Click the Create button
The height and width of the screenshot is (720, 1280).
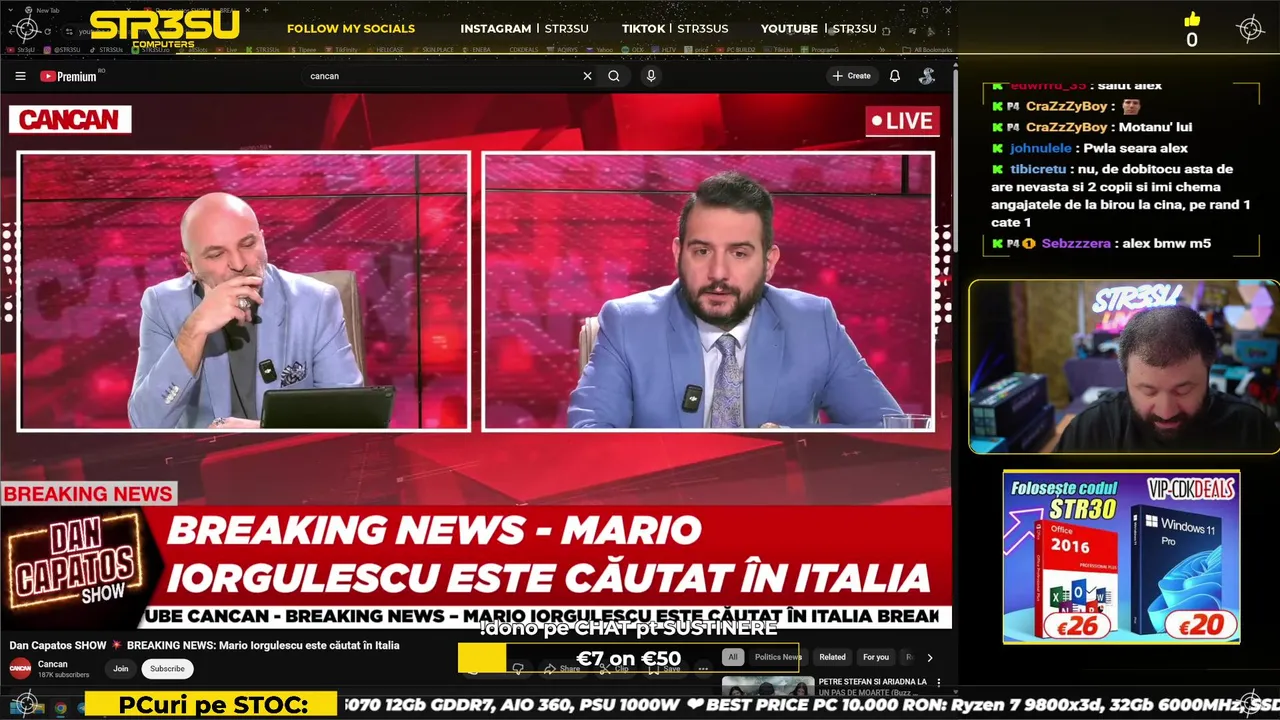(x=851, y=76)
